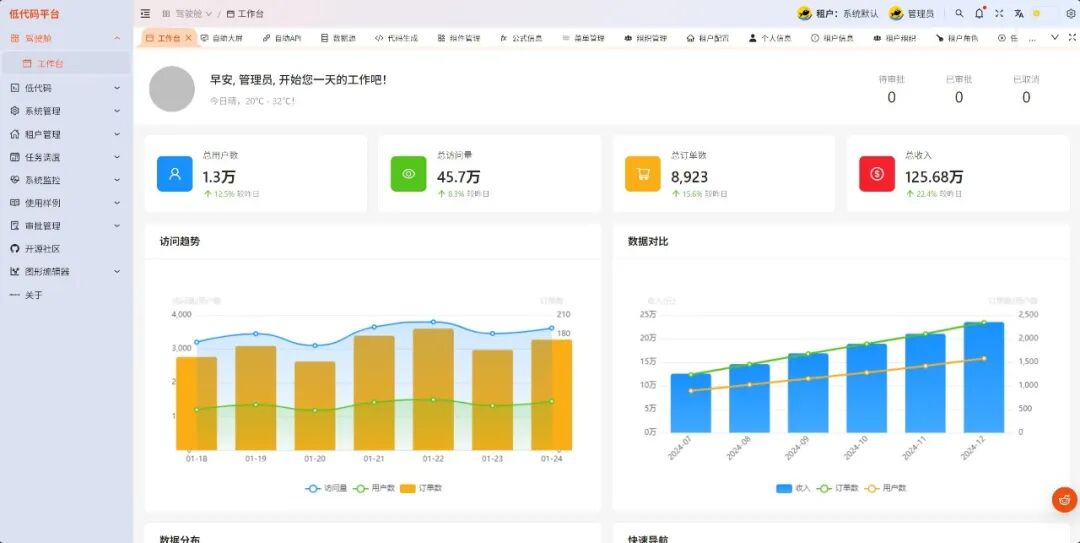Click the 系统管理 gear icon in sidebar
Viewport: 1080px width, 543px height.
(14, 111)
